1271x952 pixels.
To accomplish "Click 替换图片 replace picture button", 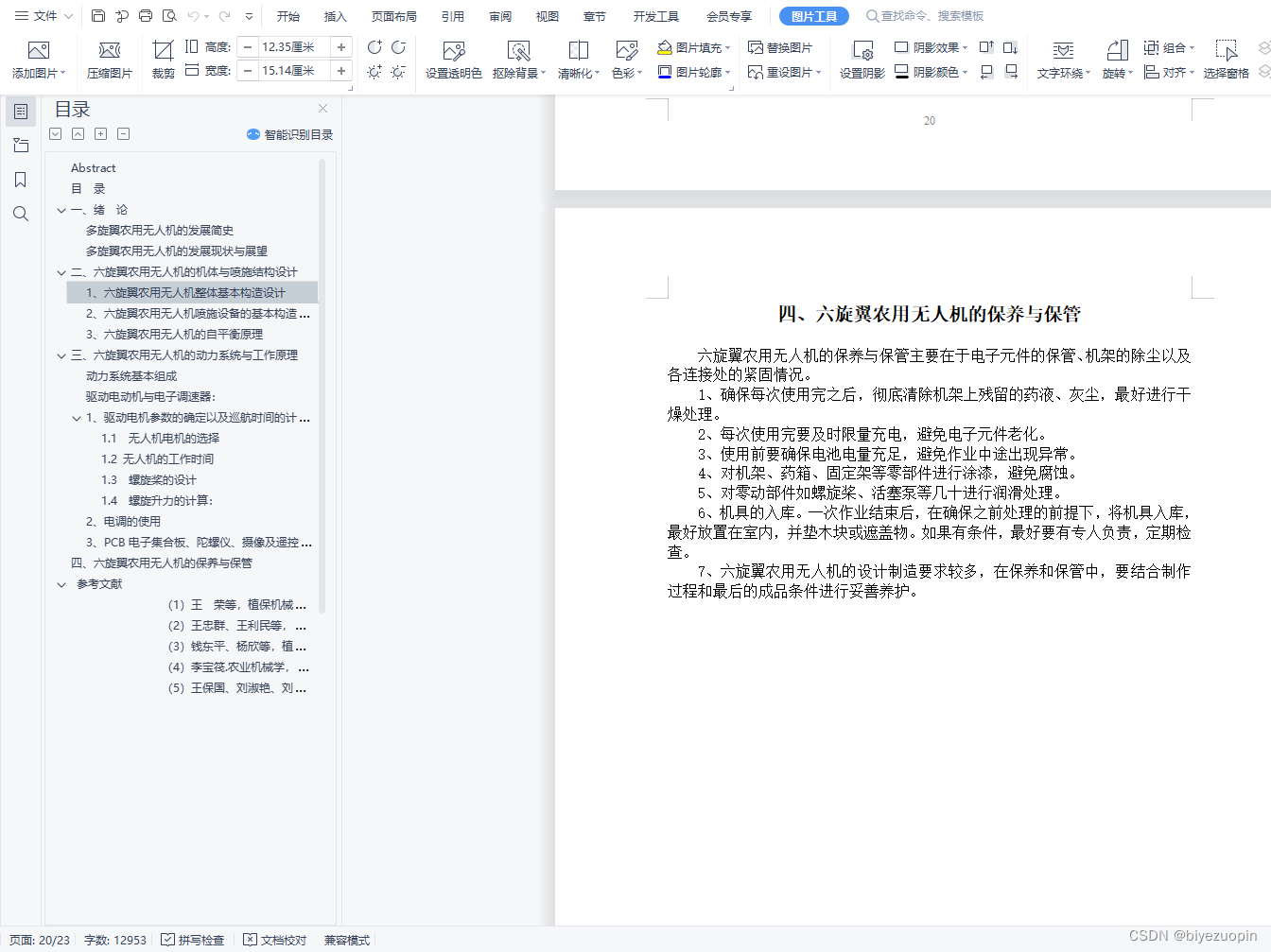I will pos(780,47).
